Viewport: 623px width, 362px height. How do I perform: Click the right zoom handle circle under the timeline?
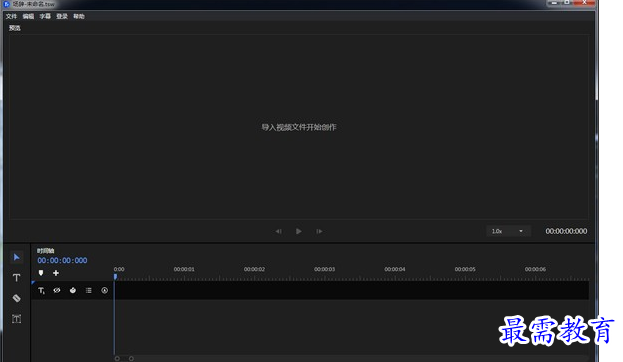click(131, 358)
